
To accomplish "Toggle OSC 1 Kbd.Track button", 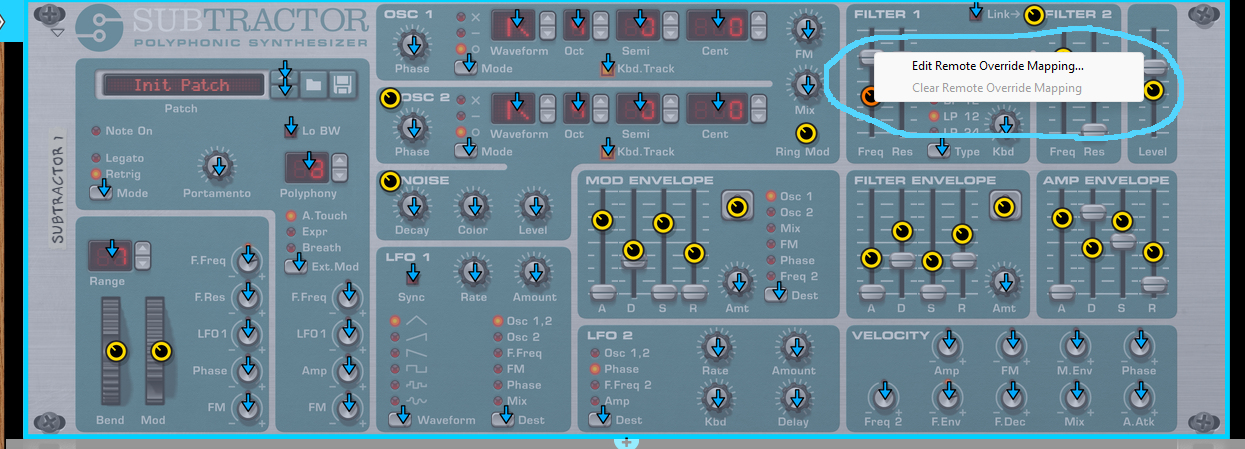I will (x=607, y=68).
